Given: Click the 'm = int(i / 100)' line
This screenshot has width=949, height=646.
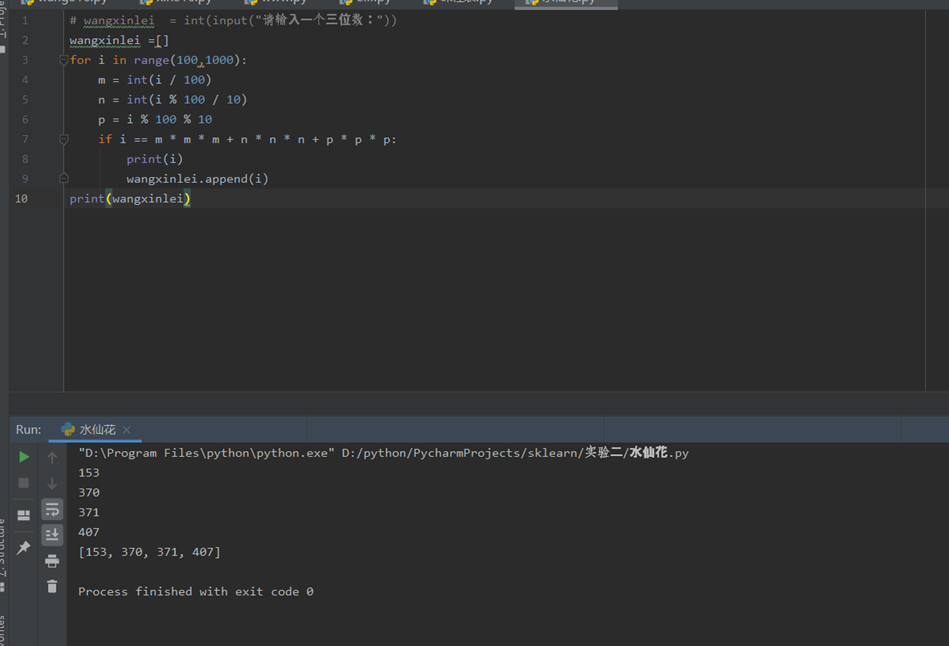Looking at the screenshot, I should [154, 80].
